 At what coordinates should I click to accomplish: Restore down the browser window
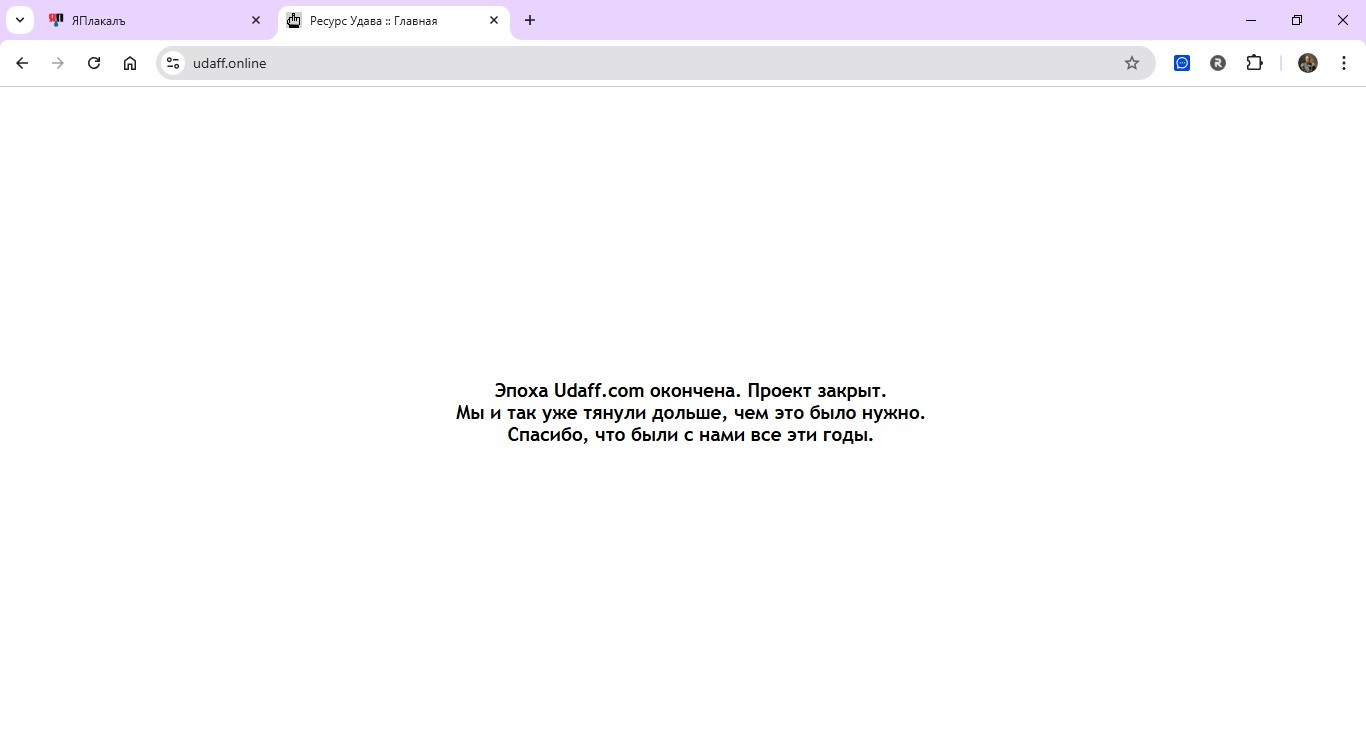1297,20
